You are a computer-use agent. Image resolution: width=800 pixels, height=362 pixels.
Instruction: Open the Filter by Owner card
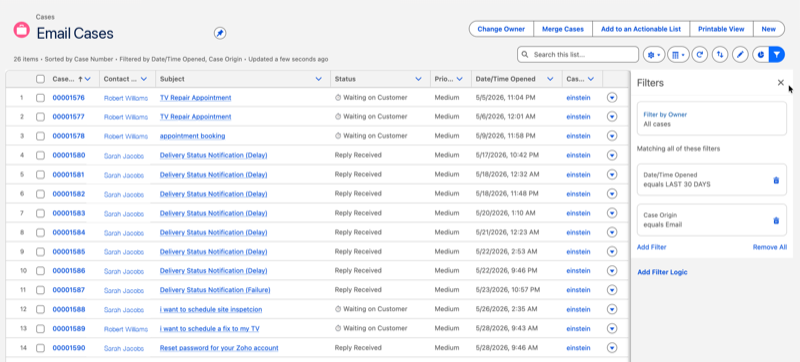(712, 119)
